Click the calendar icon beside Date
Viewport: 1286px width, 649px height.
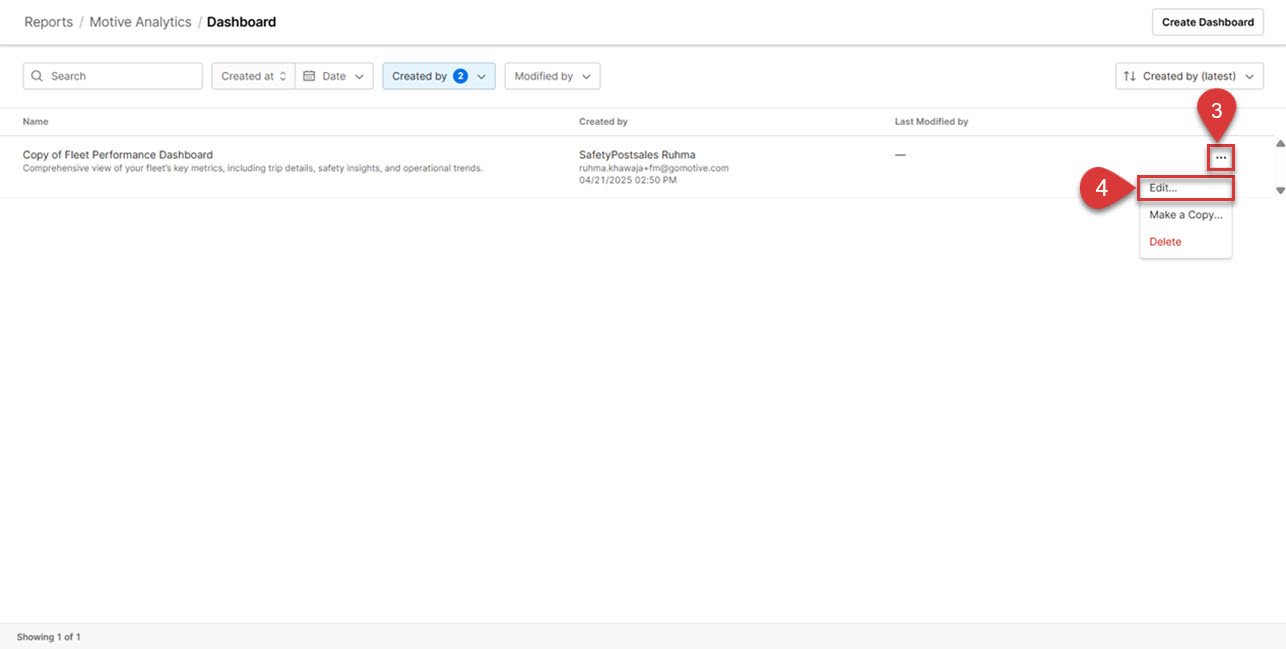coord(309,76)
